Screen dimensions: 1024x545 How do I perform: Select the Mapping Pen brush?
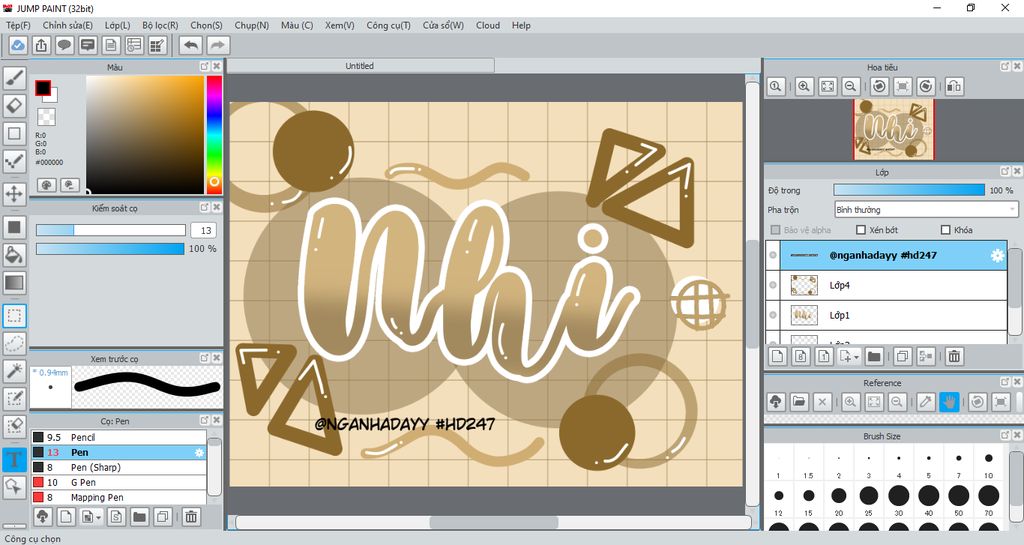(x=119, y=497)
